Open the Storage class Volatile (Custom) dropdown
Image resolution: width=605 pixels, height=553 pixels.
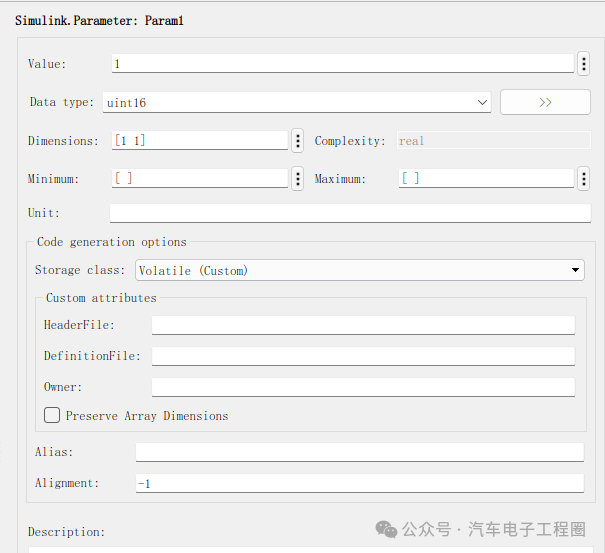point(360,270)
